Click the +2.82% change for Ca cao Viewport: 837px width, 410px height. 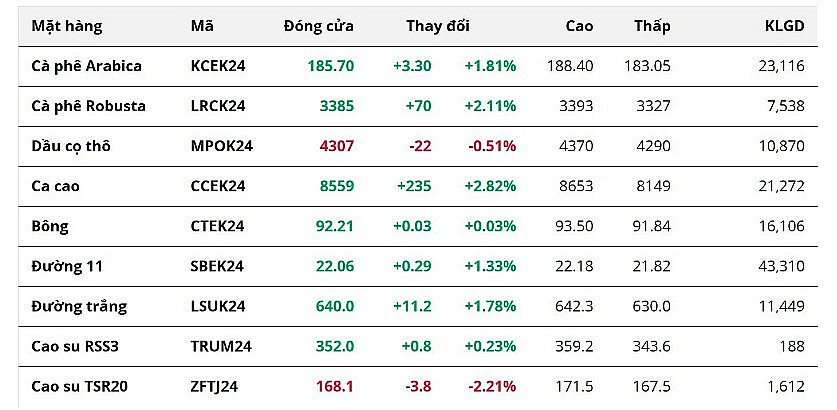490,186
